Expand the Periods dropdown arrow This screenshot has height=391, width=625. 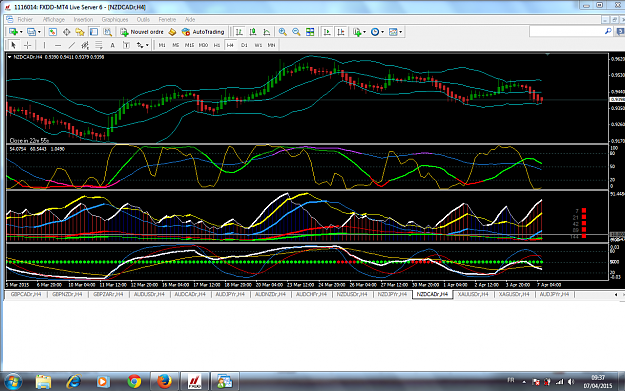pos(383,32)
